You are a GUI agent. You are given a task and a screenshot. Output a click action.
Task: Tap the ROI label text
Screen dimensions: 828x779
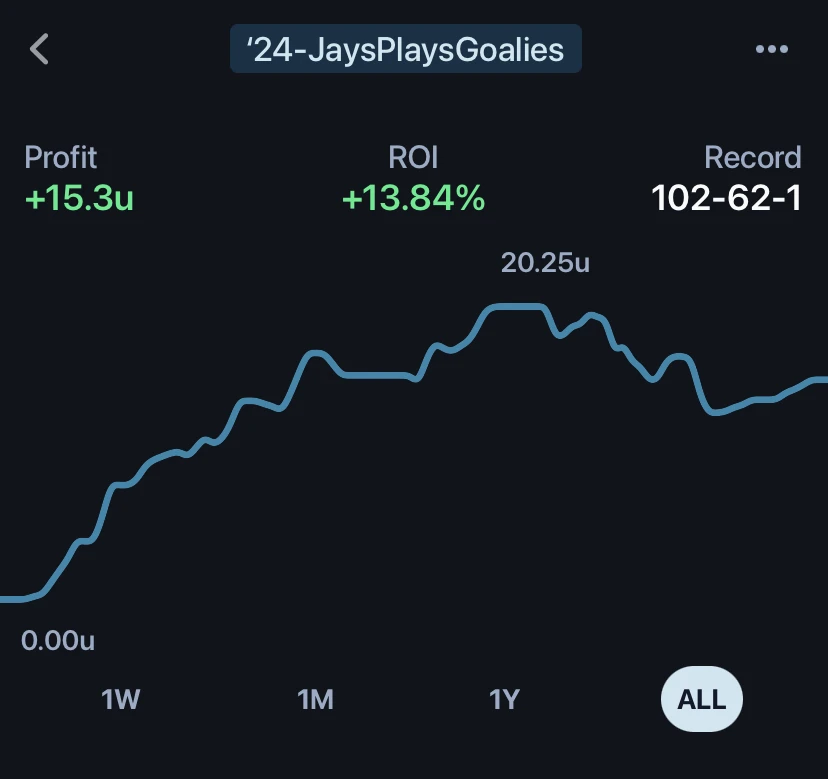[x=413, y=157]
